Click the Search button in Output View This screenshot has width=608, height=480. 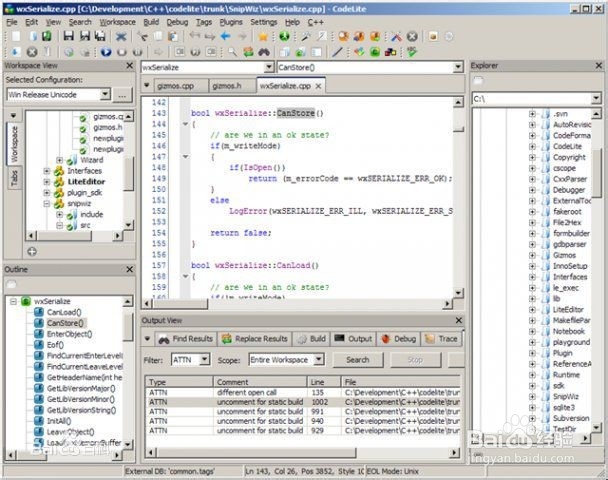click(x=358, y=360)
